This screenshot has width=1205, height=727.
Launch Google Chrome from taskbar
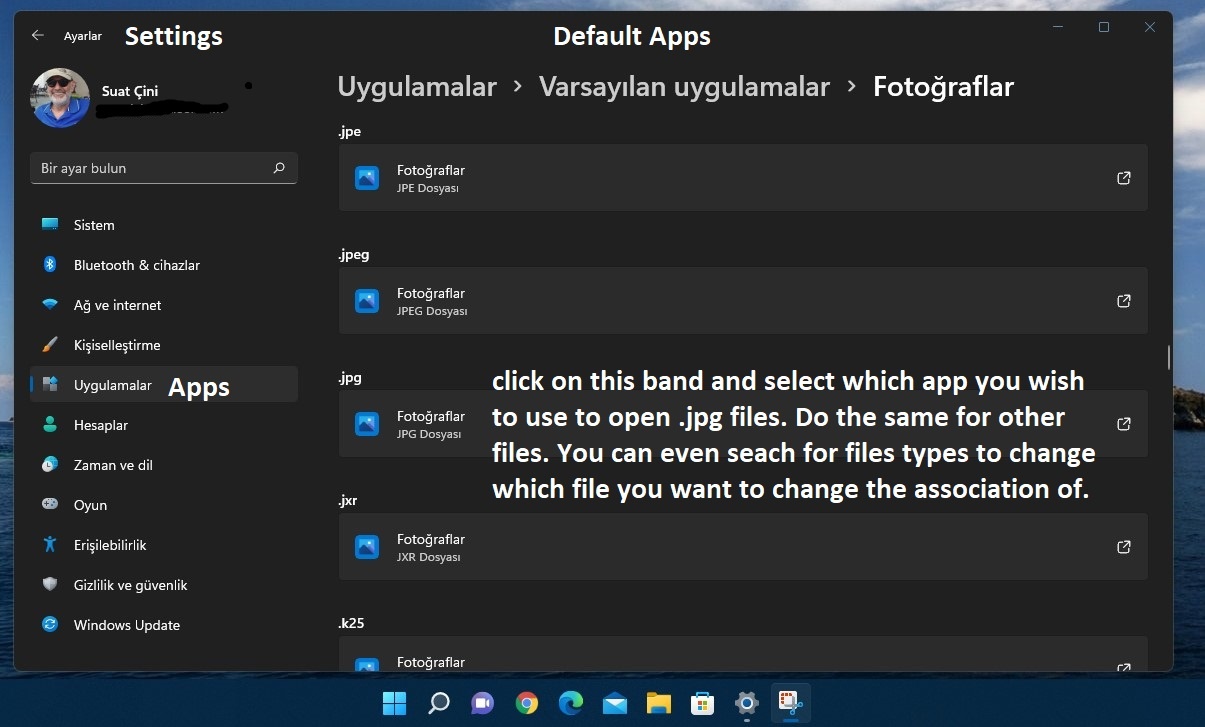(x=527, y=703)
